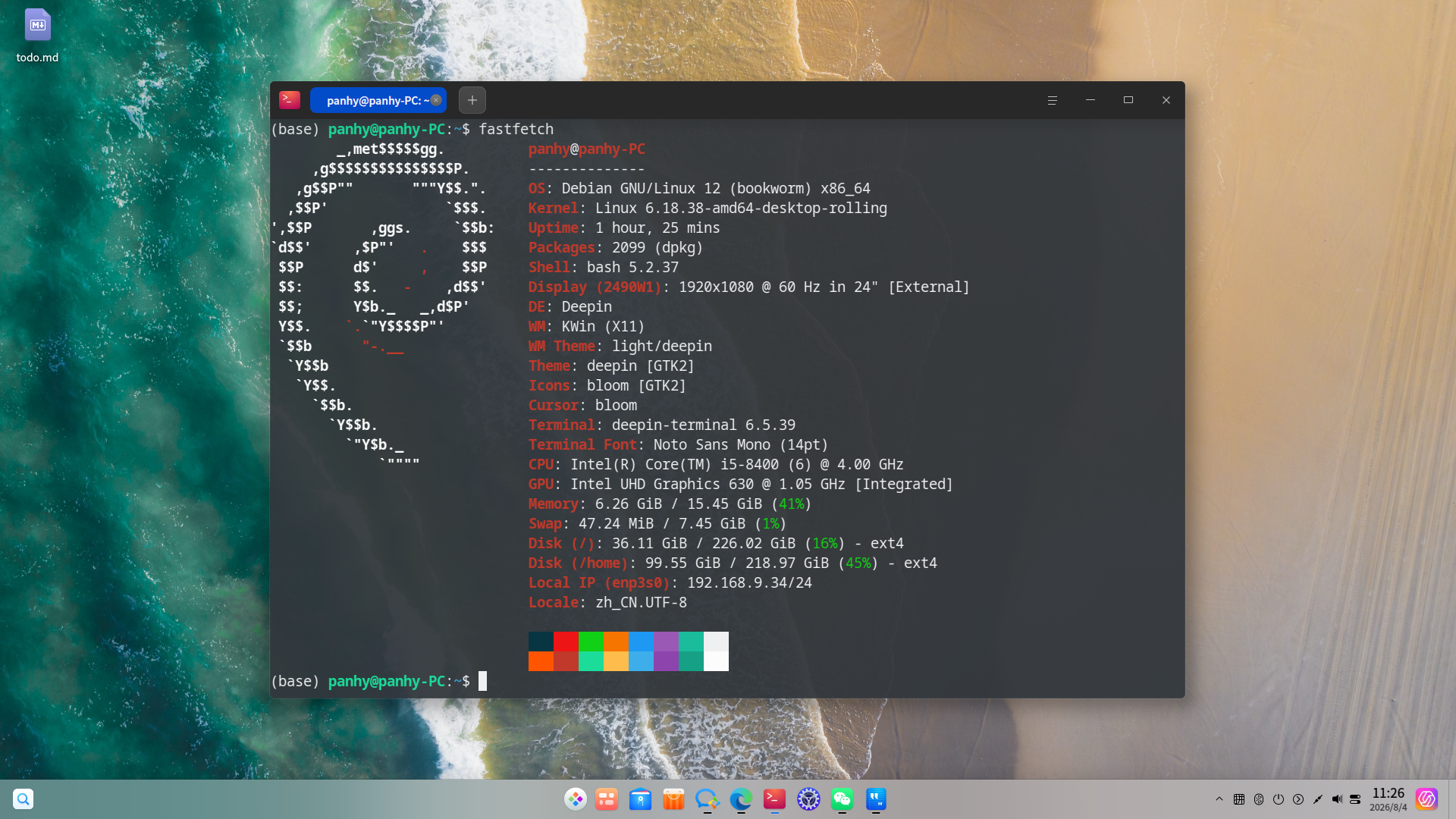Launch the blue file manager dock icon
The width and height of the screenshot is (1456, 819).
click(x=640, y=799)
